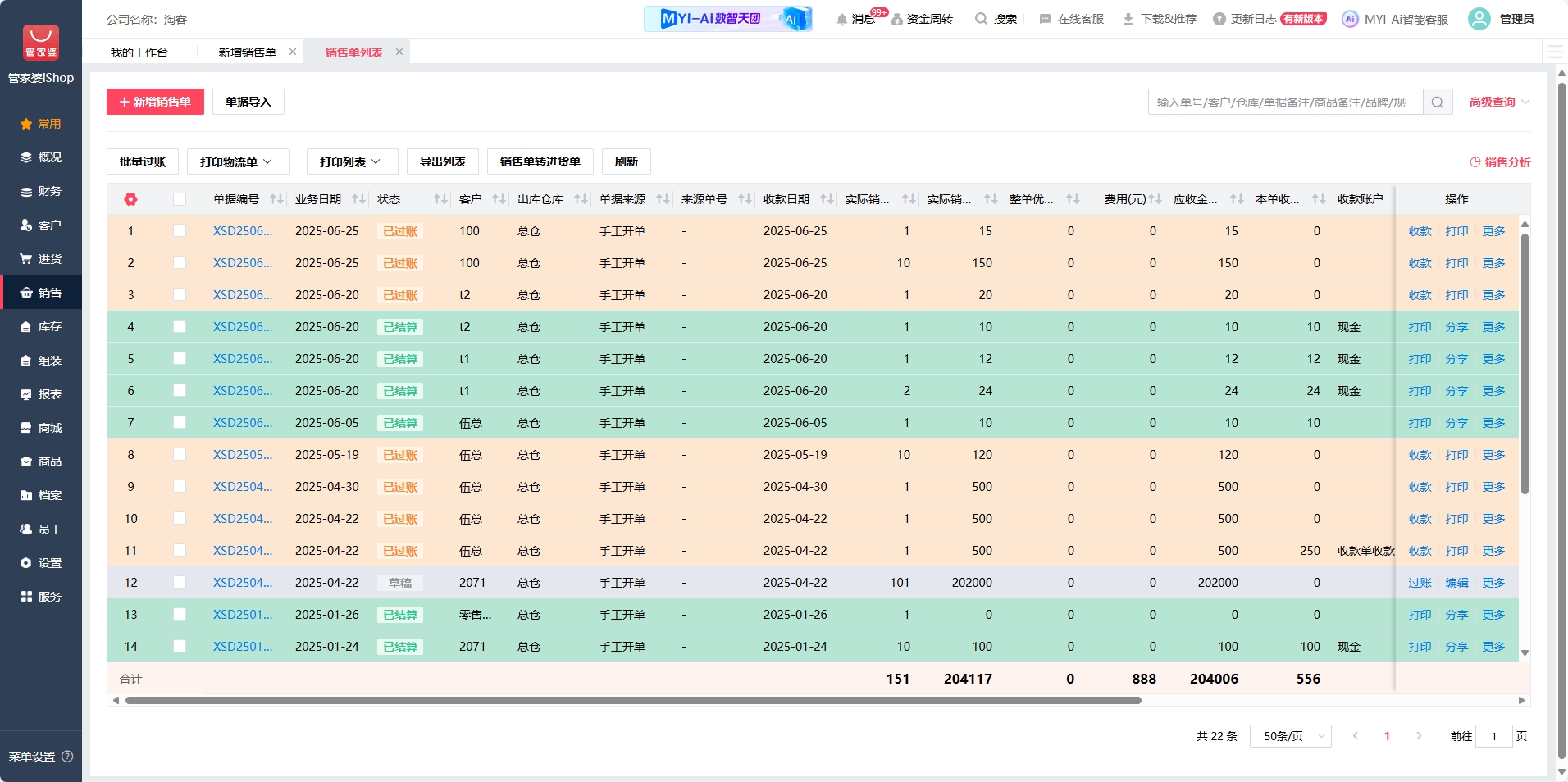Select the checkbox for order row 1
The image size is (1568, 782).
click(180, 230)
